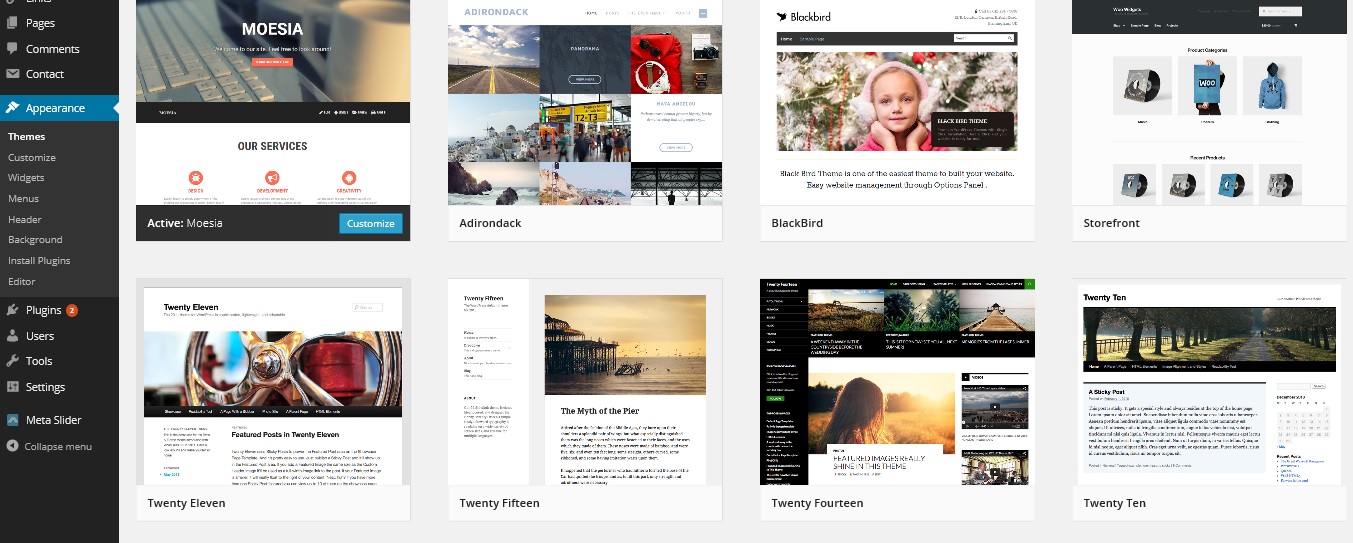Click the Contact envelope icon
Screen dimensions: 1353x543
click(12, 74)
